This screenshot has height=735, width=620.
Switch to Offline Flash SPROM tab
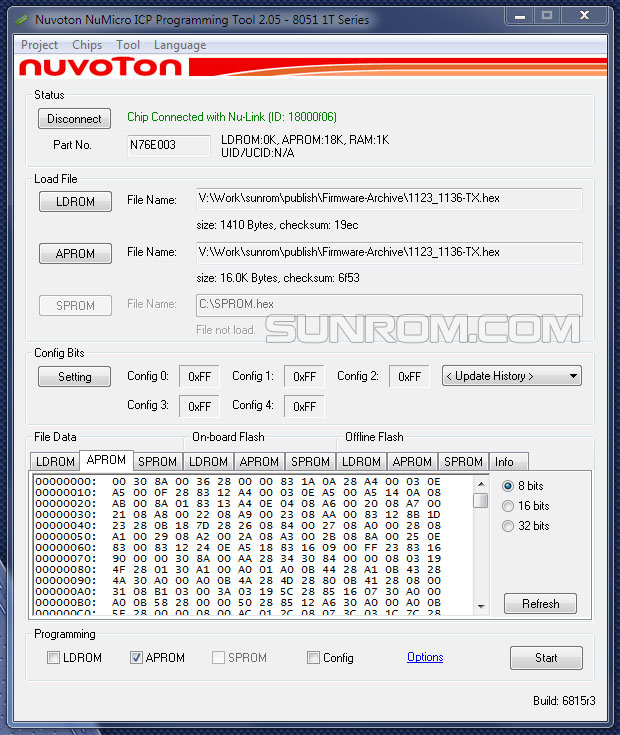[x=463, y=462]
